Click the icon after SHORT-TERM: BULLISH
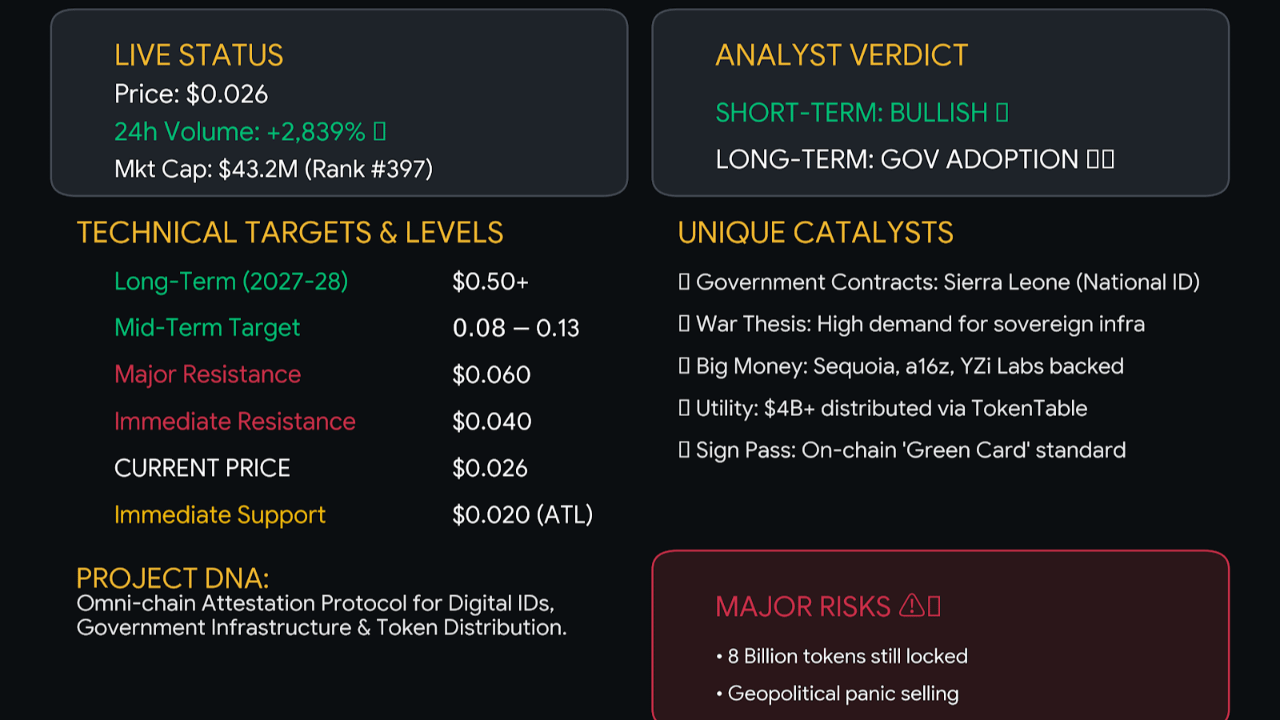Screen dimensions: 1280x720 coord(1002,113)
